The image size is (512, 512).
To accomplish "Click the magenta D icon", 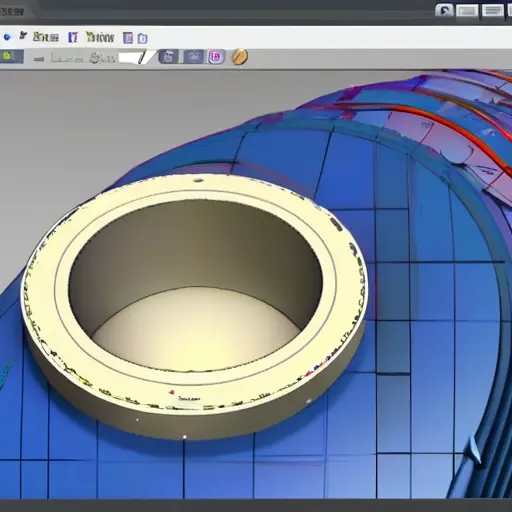I will pyautogui.click(x=216, y=57).
